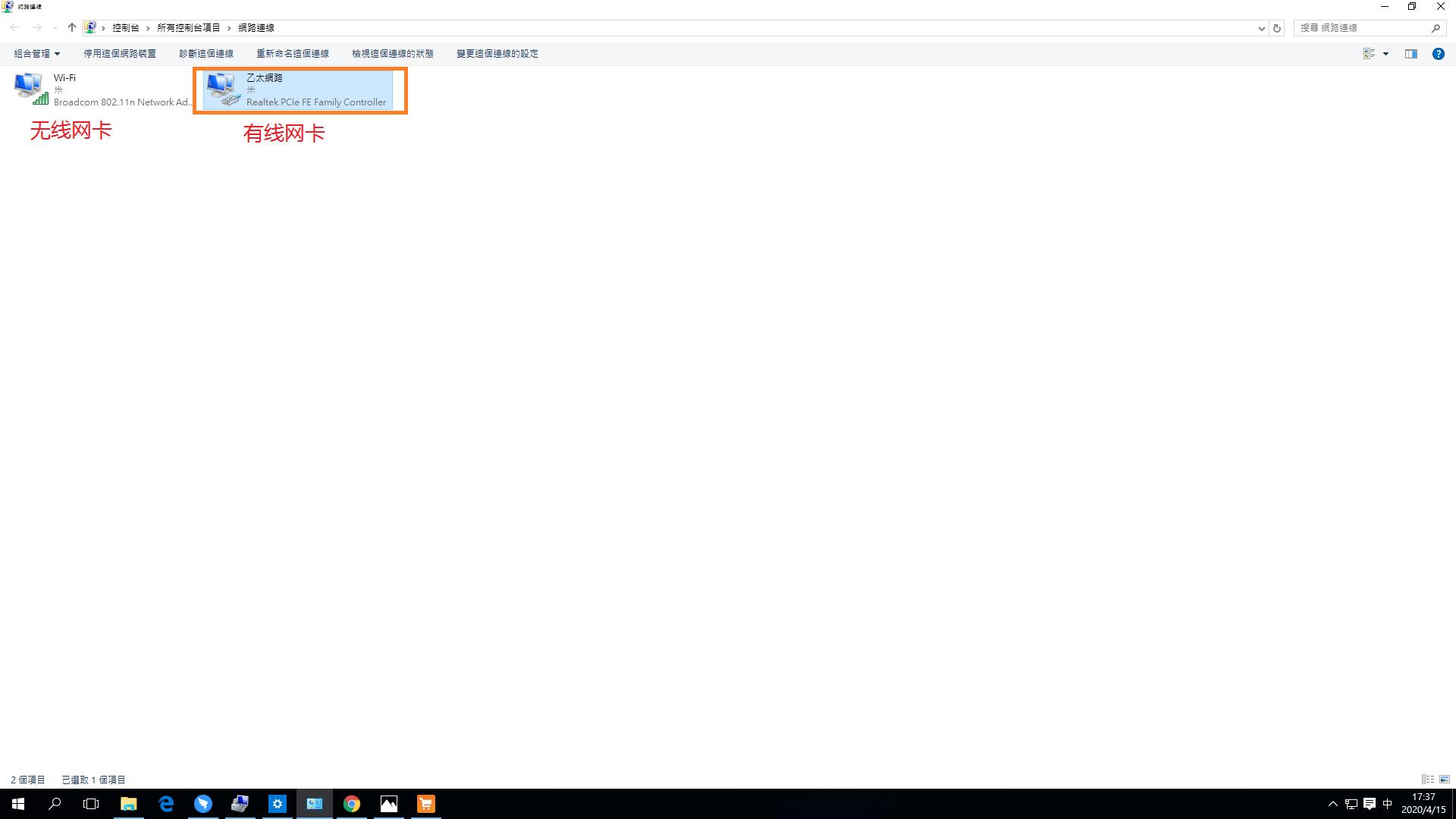Toggle the preview pane button

click(1410, 54)
